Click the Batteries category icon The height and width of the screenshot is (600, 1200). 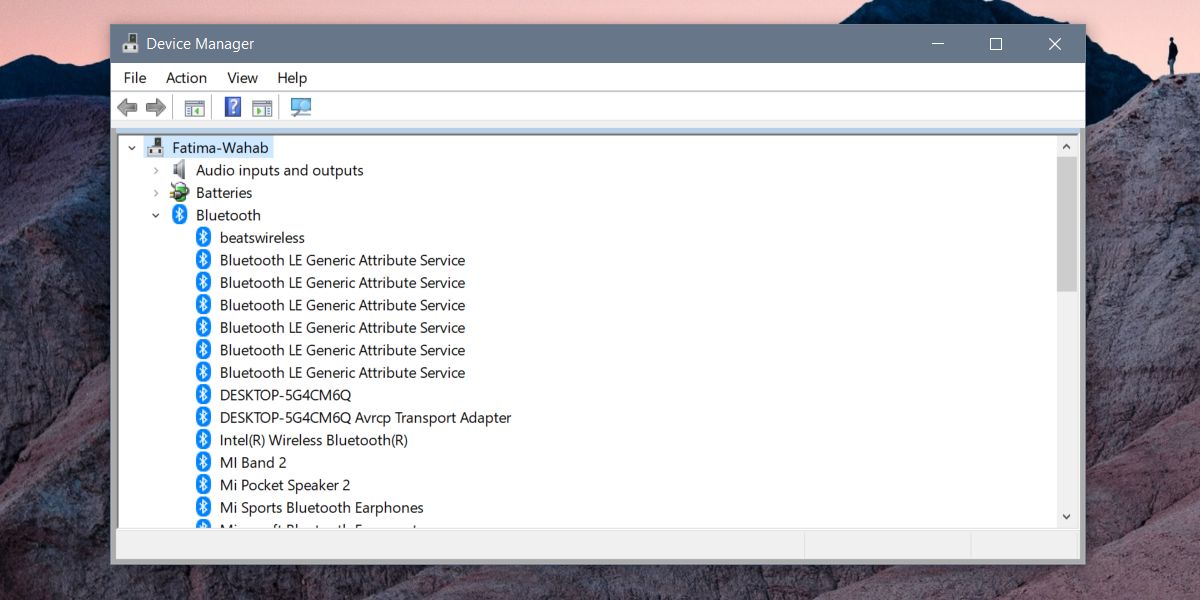[x=179, y=192]
